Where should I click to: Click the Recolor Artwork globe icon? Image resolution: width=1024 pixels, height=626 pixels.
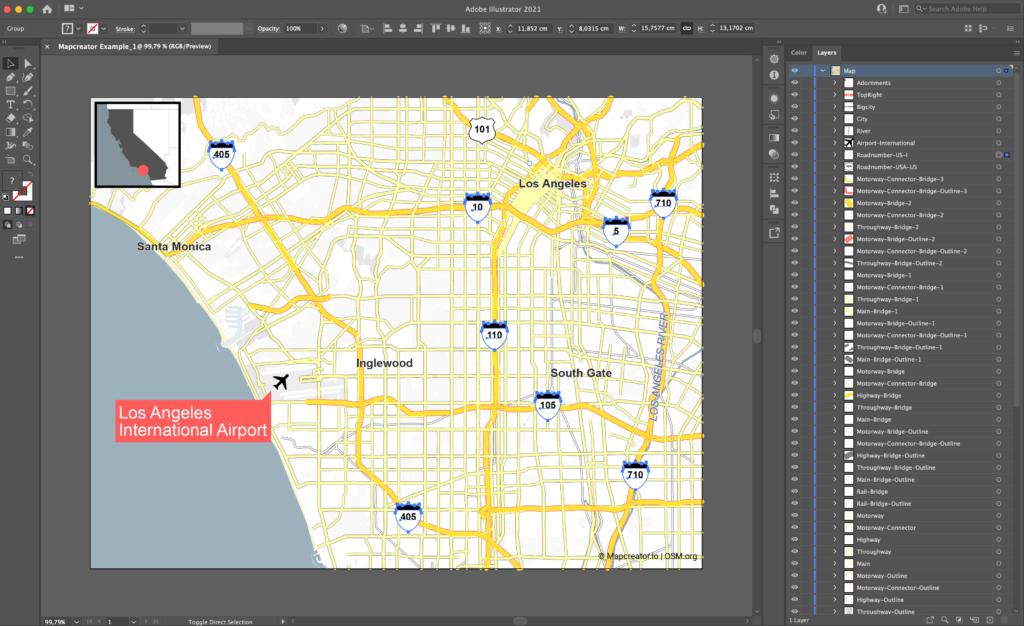(x=342, y=28)
